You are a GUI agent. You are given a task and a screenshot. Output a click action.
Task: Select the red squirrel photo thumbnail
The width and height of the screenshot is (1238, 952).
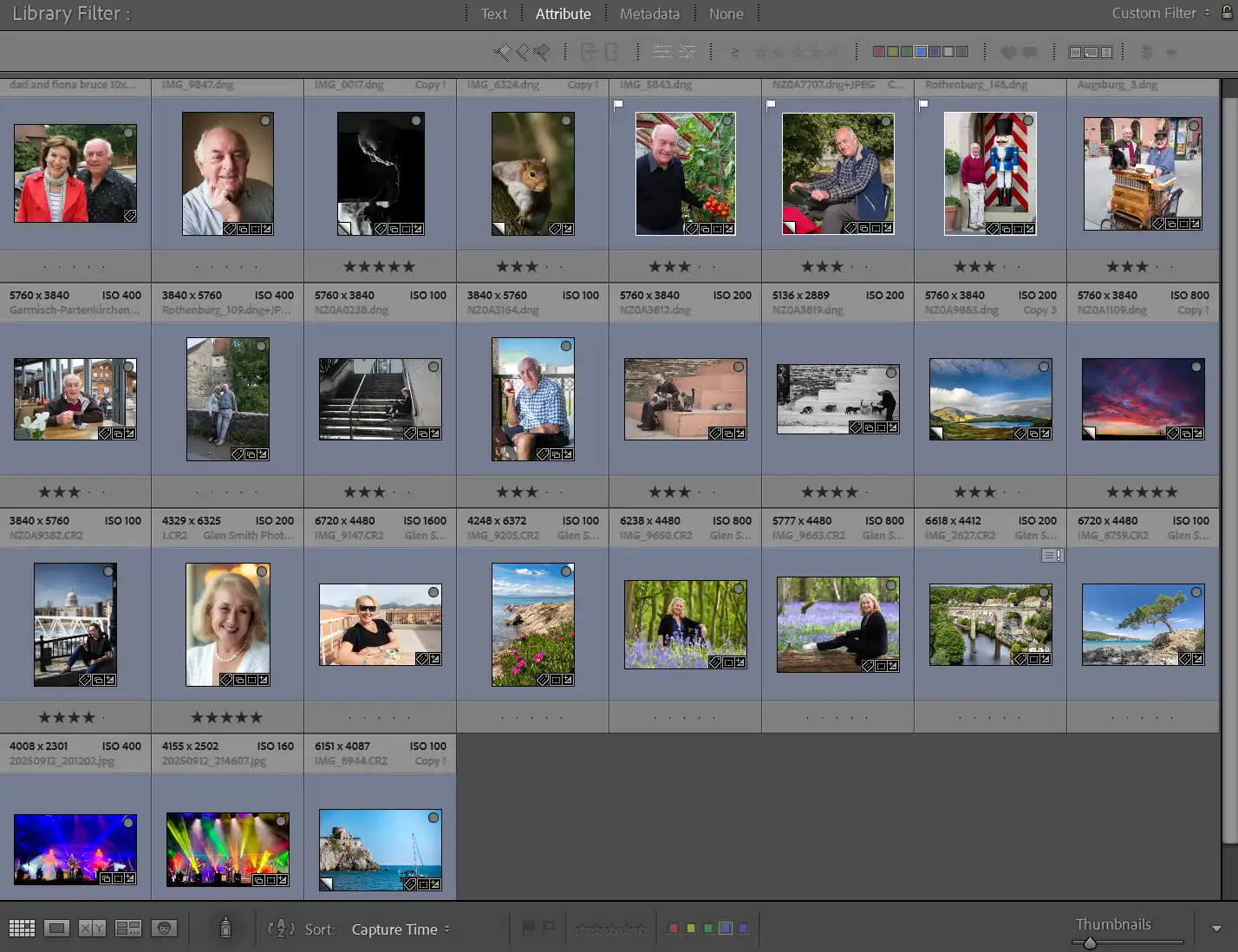(532, 173)
